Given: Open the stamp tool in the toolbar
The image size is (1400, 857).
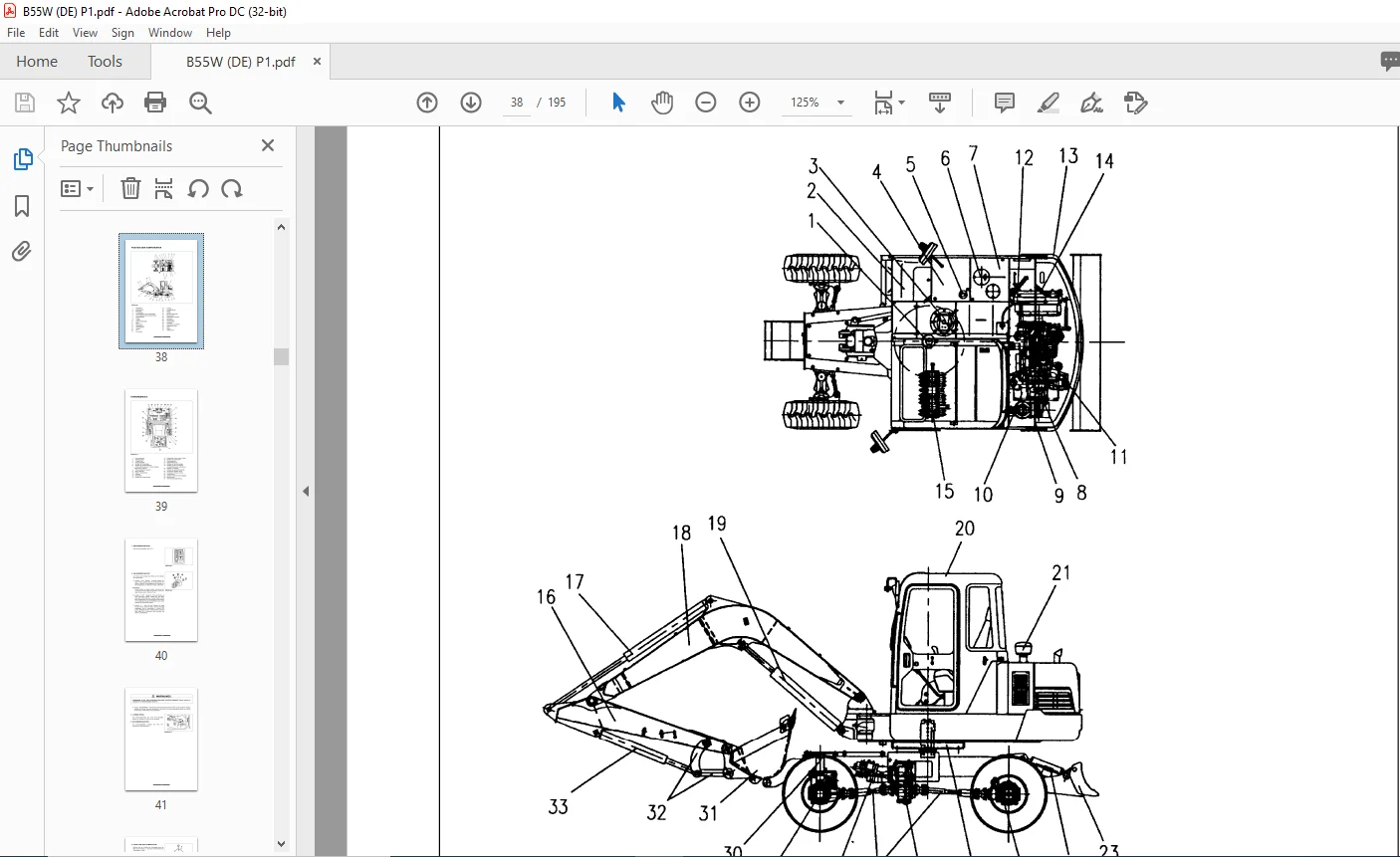Looking at the screenshot, I should click(x=1136, y=103).
